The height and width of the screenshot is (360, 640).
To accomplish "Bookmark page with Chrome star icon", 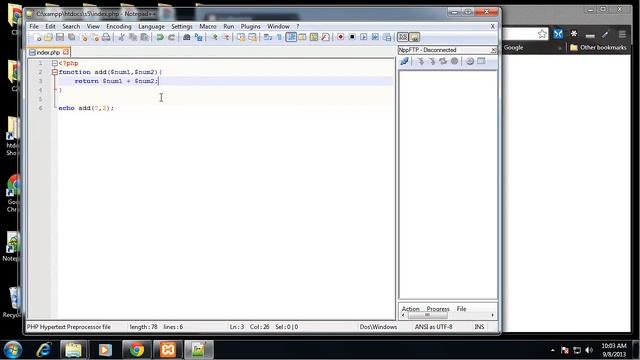I will [x=542, y=34].
